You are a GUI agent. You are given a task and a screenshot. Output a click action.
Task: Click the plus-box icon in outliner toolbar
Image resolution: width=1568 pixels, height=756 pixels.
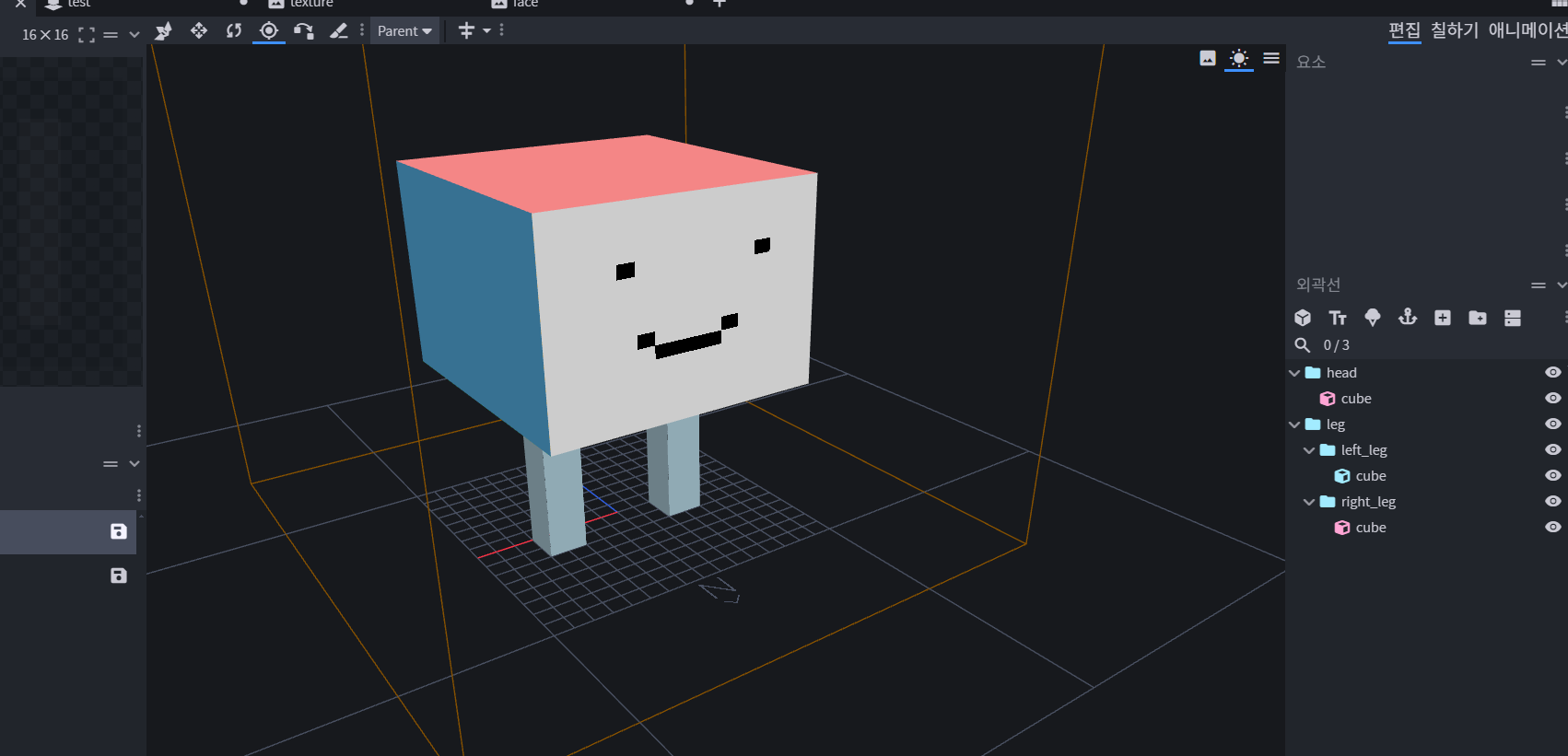click(1443, 318)
